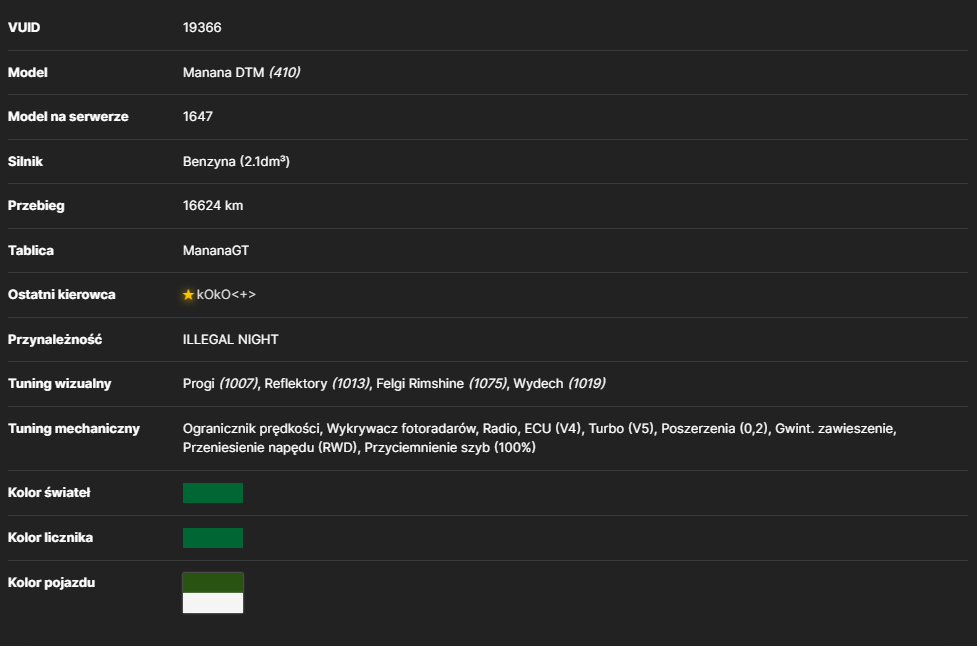This screenshot has width=977, height=646.
Task: Click the ECU (V4) entry
Action: tap(553, 429)
